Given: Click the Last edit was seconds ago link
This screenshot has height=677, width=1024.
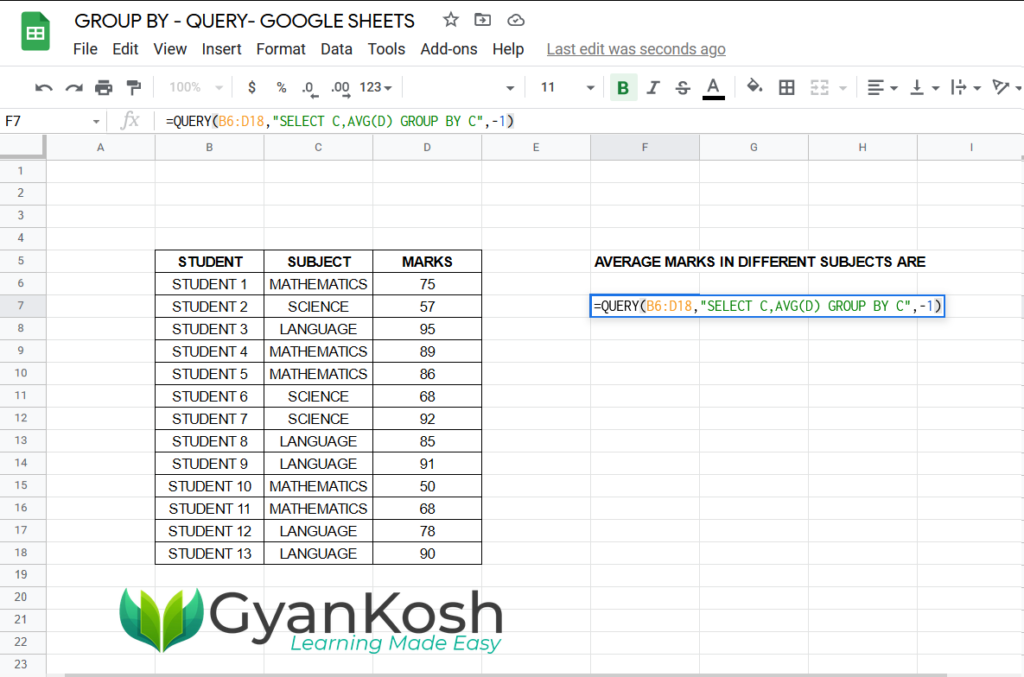Looking at the screenshot, I should (x=635, y=48).
